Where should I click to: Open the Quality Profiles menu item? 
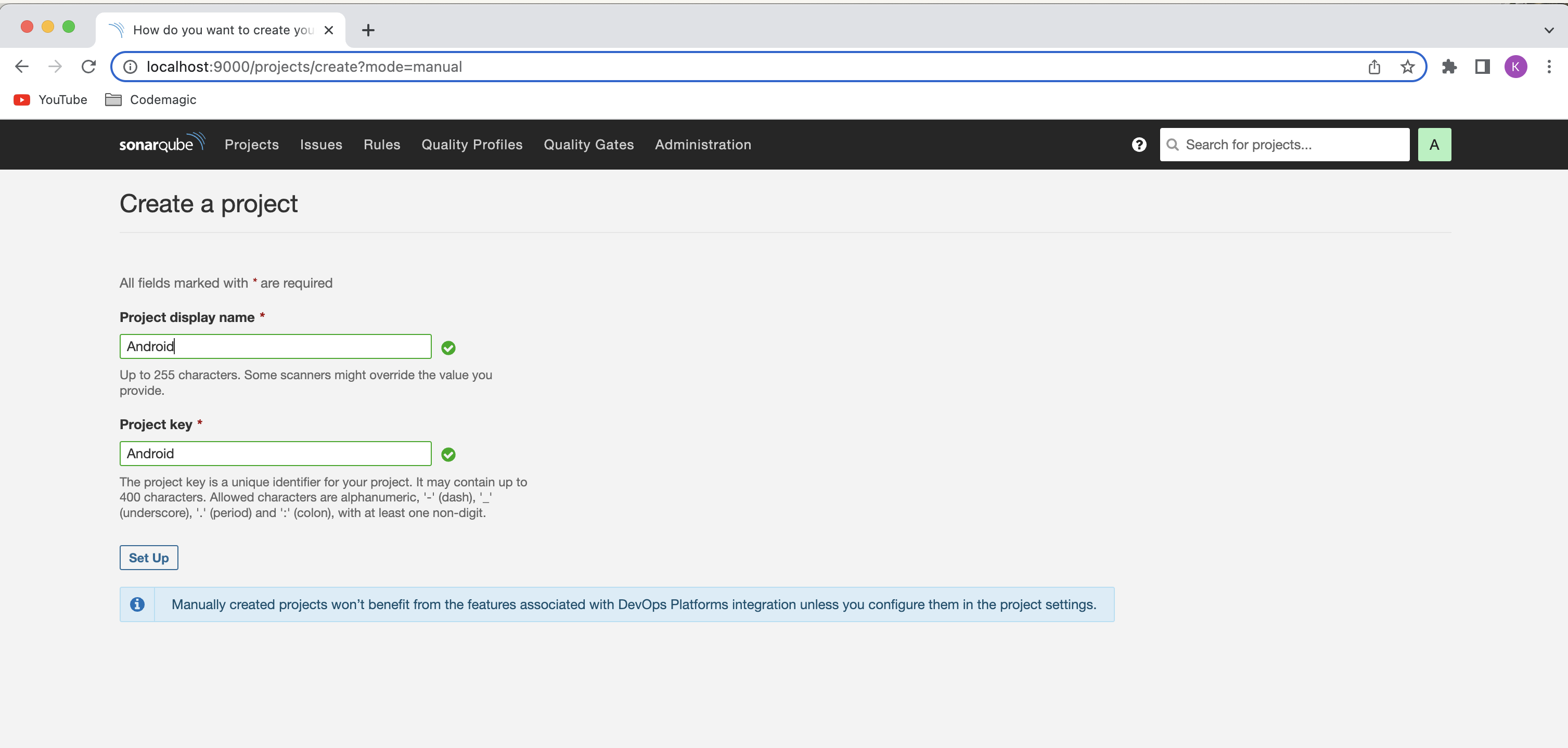click(x=472, y=144)
